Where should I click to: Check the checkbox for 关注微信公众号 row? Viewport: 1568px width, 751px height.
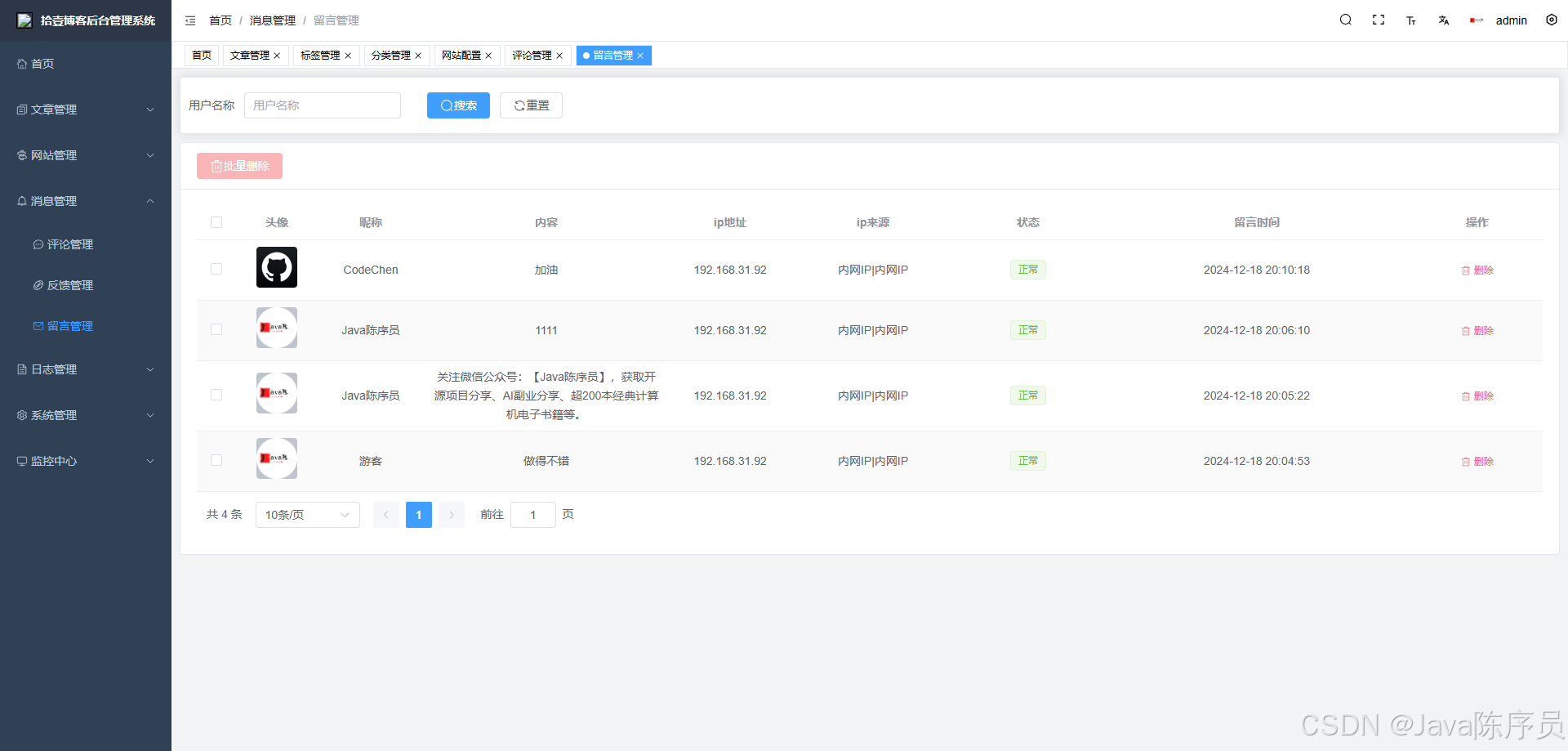(216, 395)
